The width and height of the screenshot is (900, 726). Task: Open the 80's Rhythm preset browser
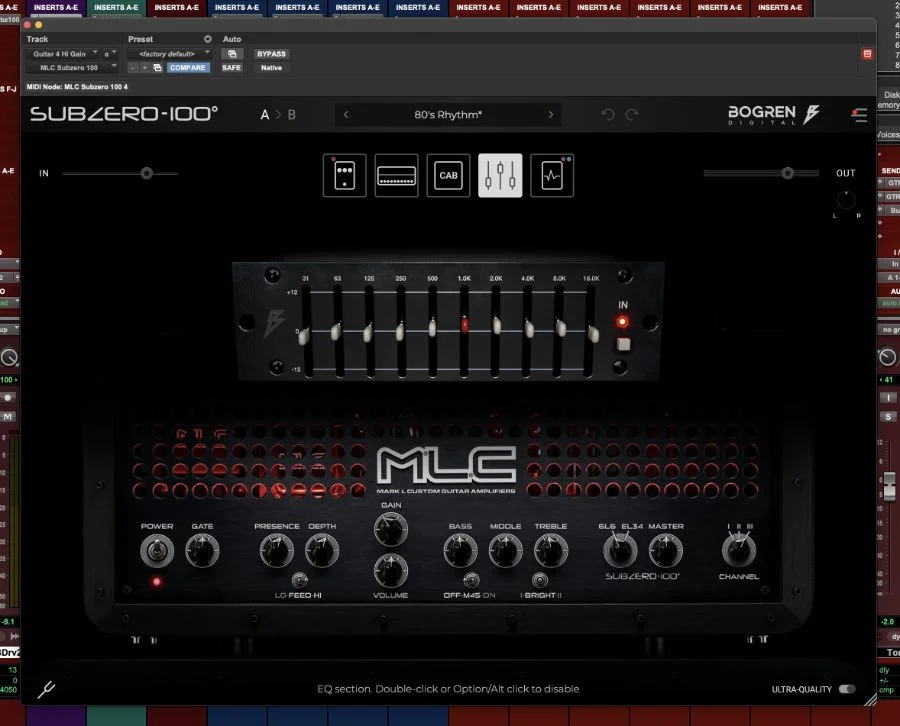pyautogui.click(x=448, y=115)
